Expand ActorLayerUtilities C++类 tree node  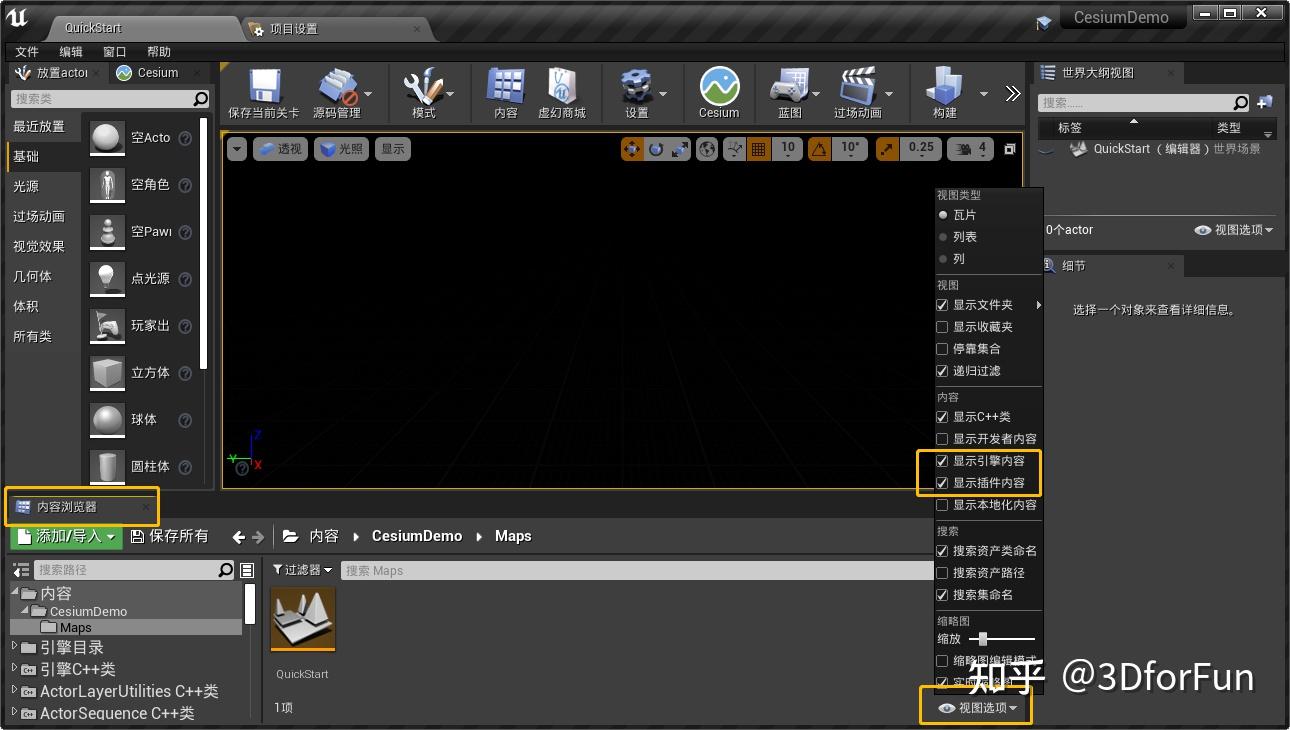15,691
